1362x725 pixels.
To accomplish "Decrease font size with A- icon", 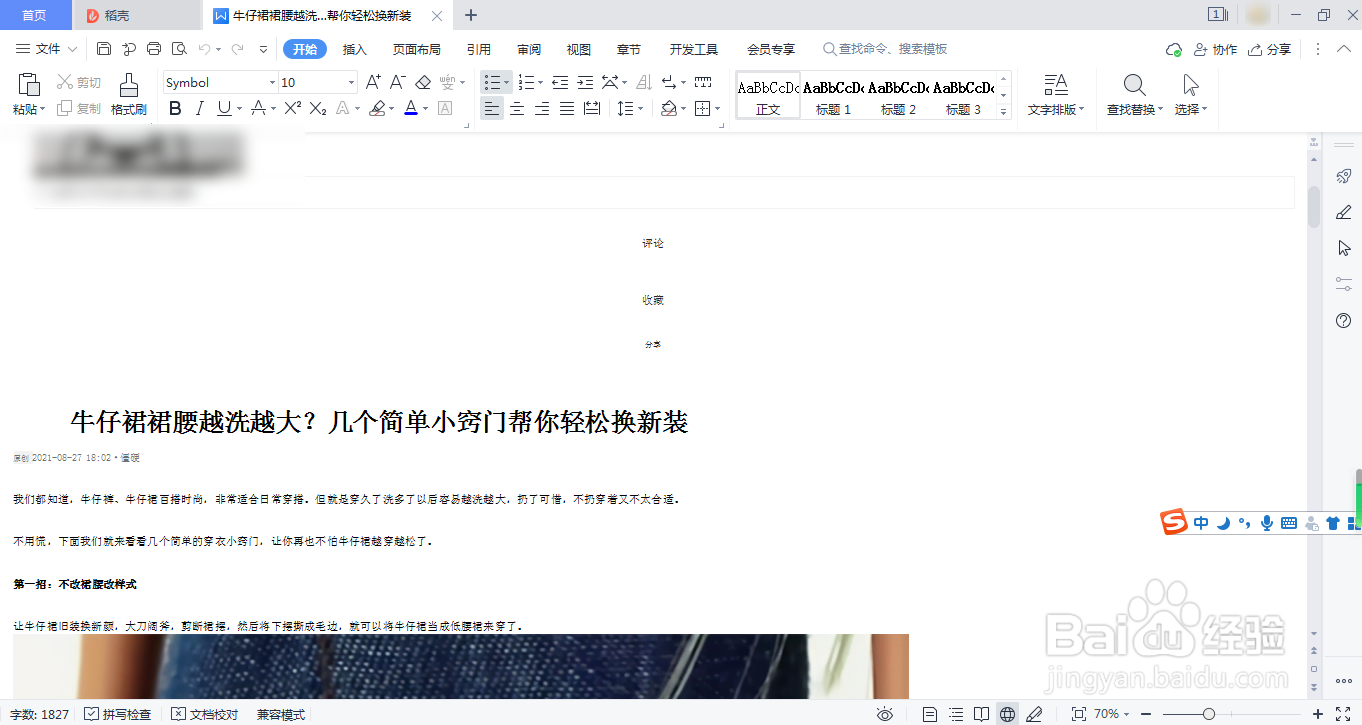I will (x=397, y=82).
